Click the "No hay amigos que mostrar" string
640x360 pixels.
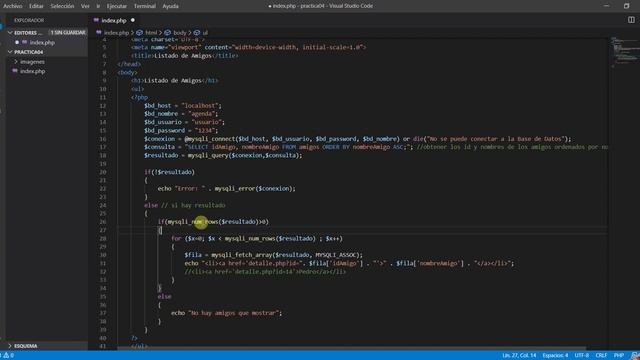coord(233,313)
